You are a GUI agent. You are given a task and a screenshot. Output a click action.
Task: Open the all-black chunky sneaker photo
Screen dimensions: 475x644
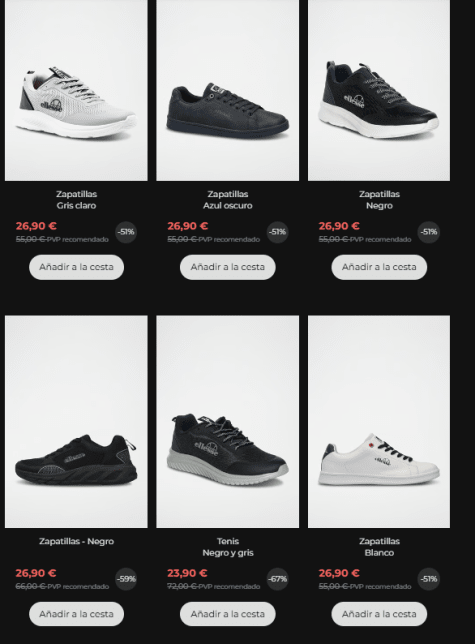click(76, 421)
